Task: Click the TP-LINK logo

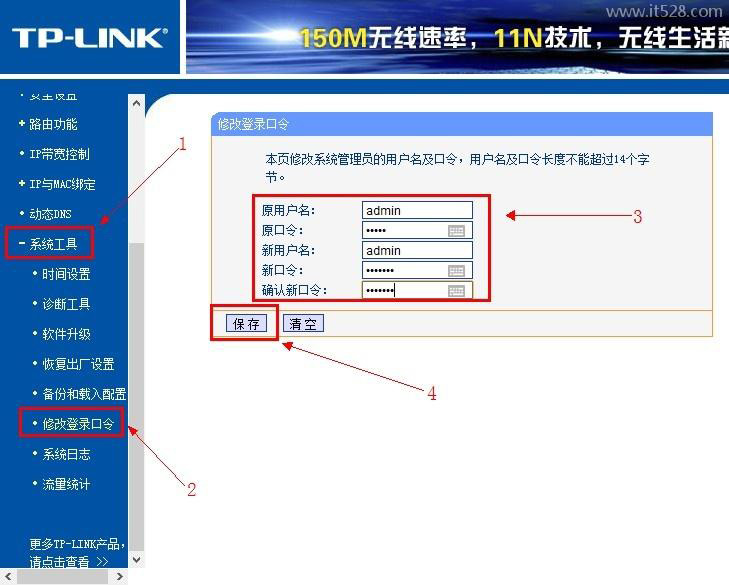Action: click(x=90, y=38)
